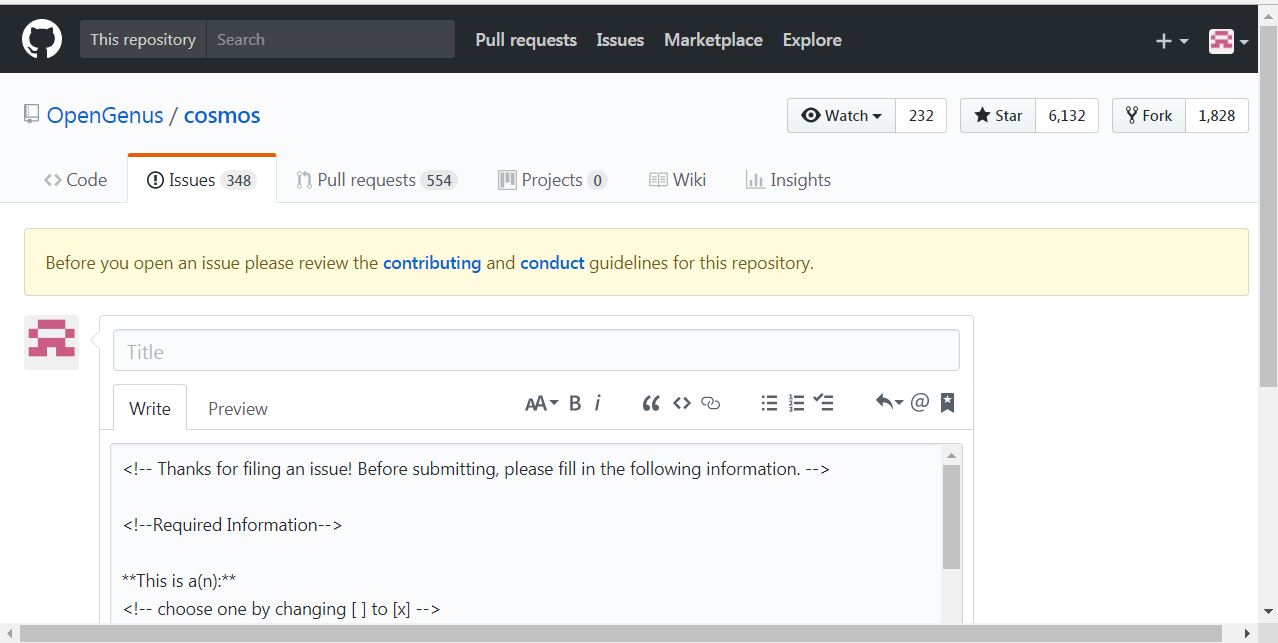
Task: View the 232 watchers count
Action: pyautogui.click(x=921, y=115)
